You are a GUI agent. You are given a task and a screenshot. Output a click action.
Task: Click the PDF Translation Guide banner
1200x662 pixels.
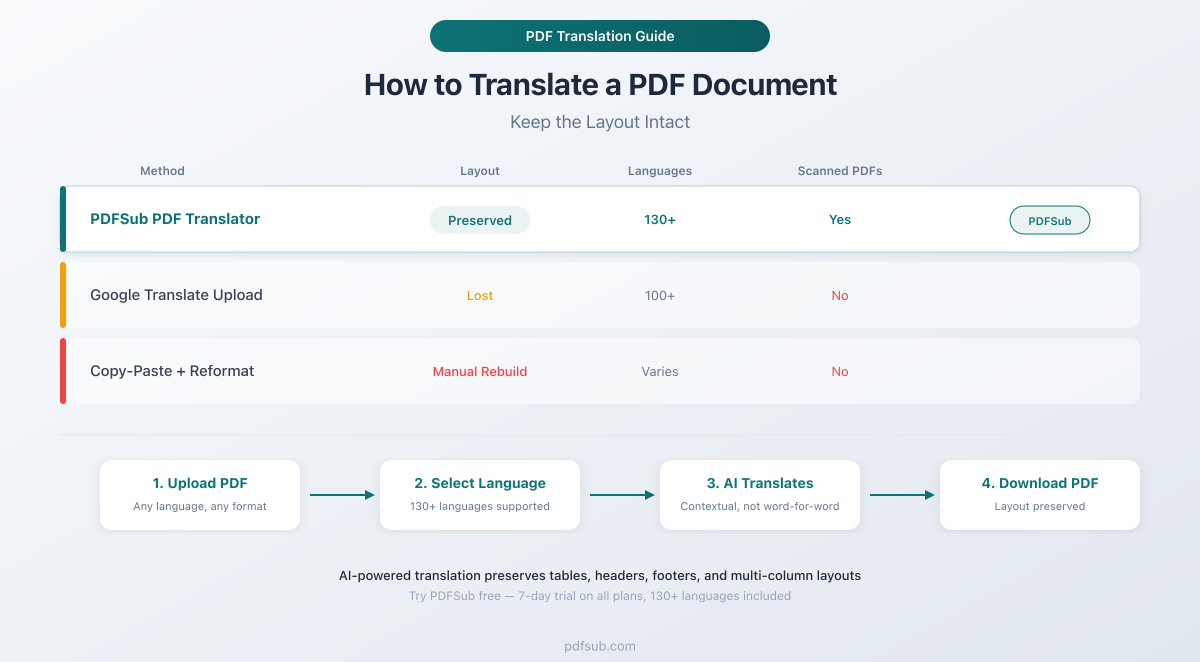(600, 36)
